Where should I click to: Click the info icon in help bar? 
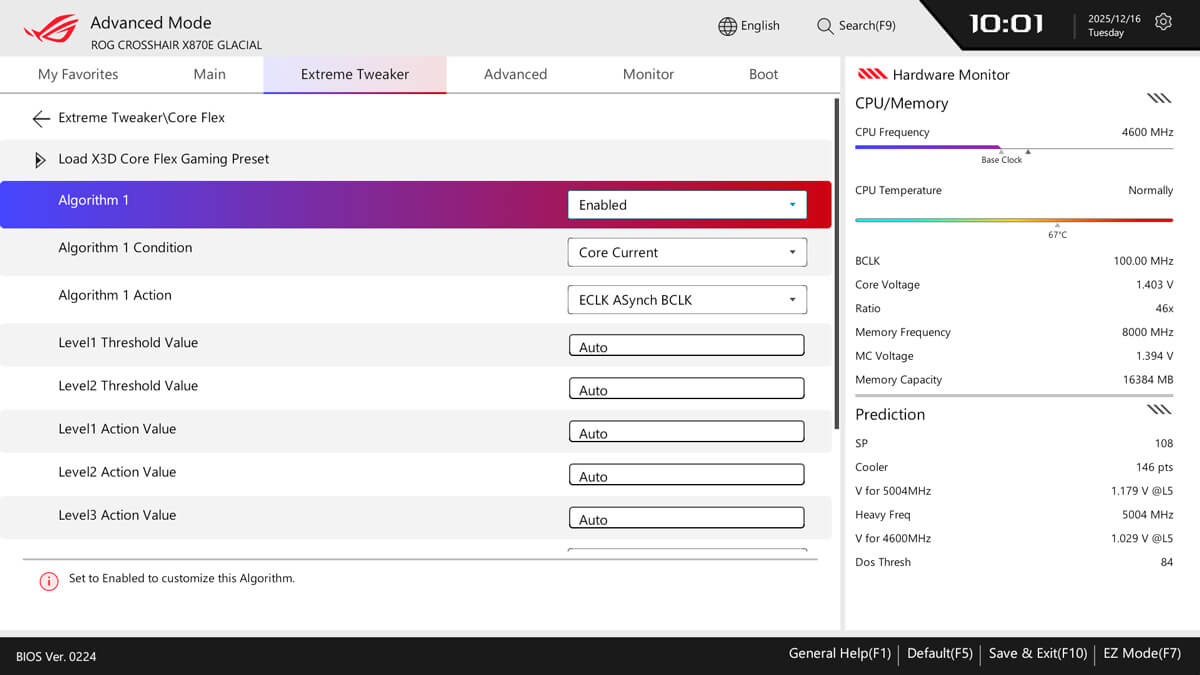point(49,581)
